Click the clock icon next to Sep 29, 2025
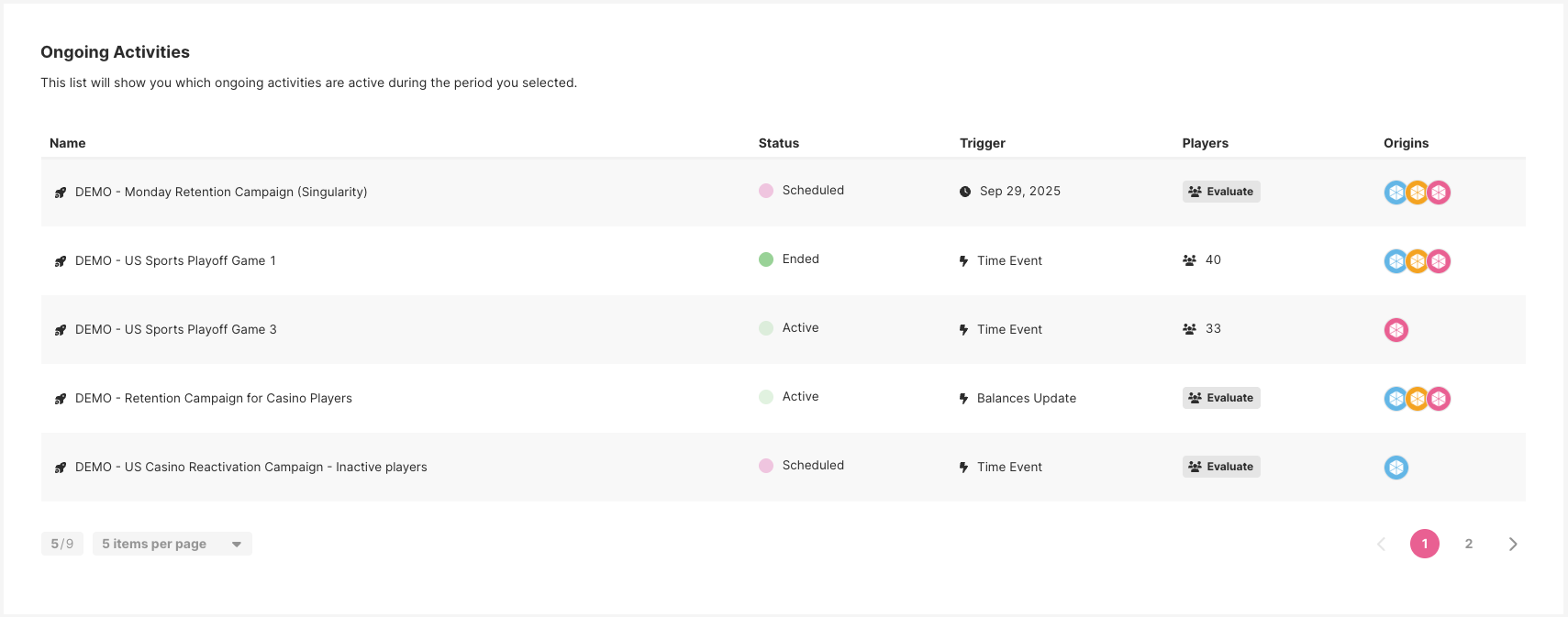The width and height of the screenshot is (1568, 617). [x=965, y=192]
